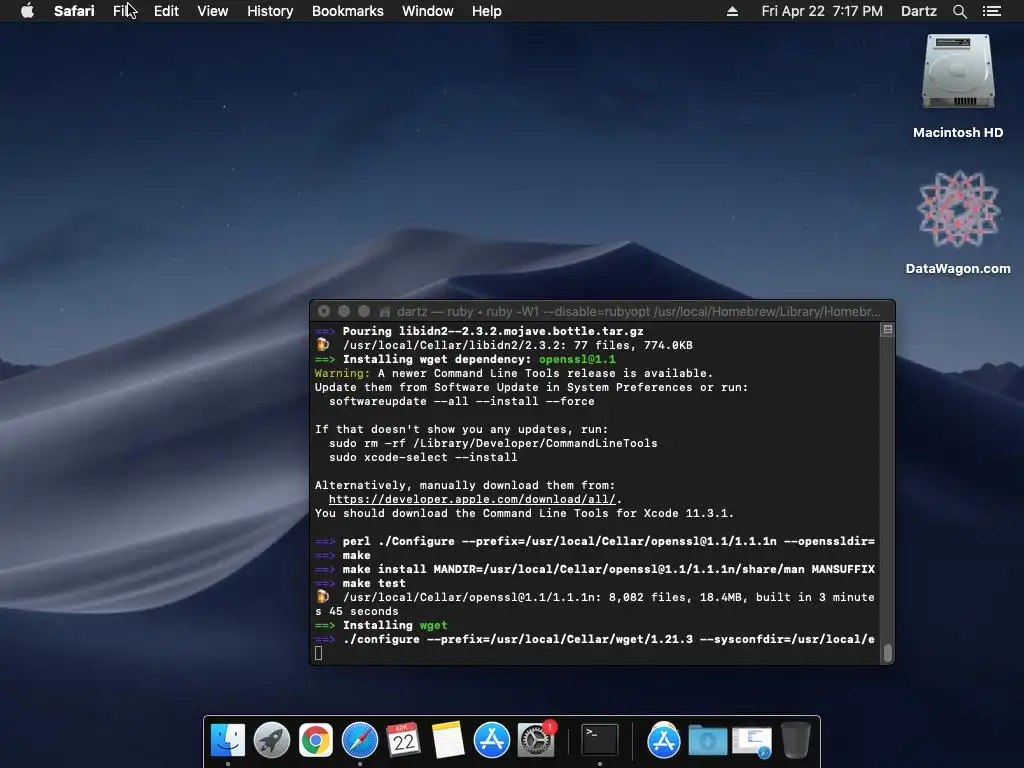Click the beer mug icon beside libidn2 path
Viewport: 1024px width, 768px height.
tap(323, 344)
